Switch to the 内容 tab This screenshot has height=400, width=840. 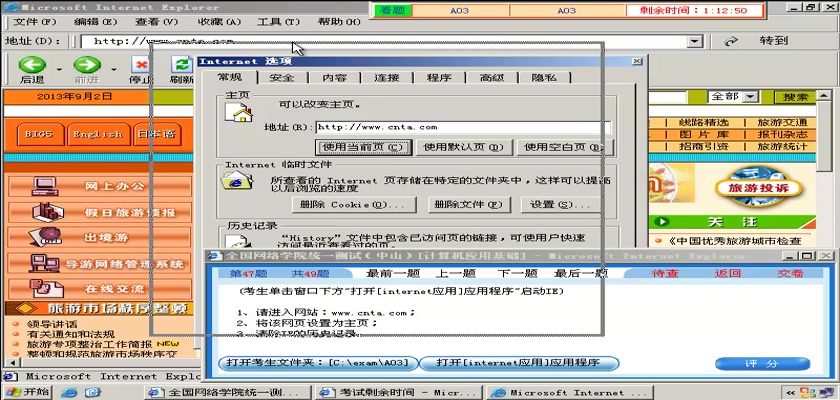[x=334, y=78]
